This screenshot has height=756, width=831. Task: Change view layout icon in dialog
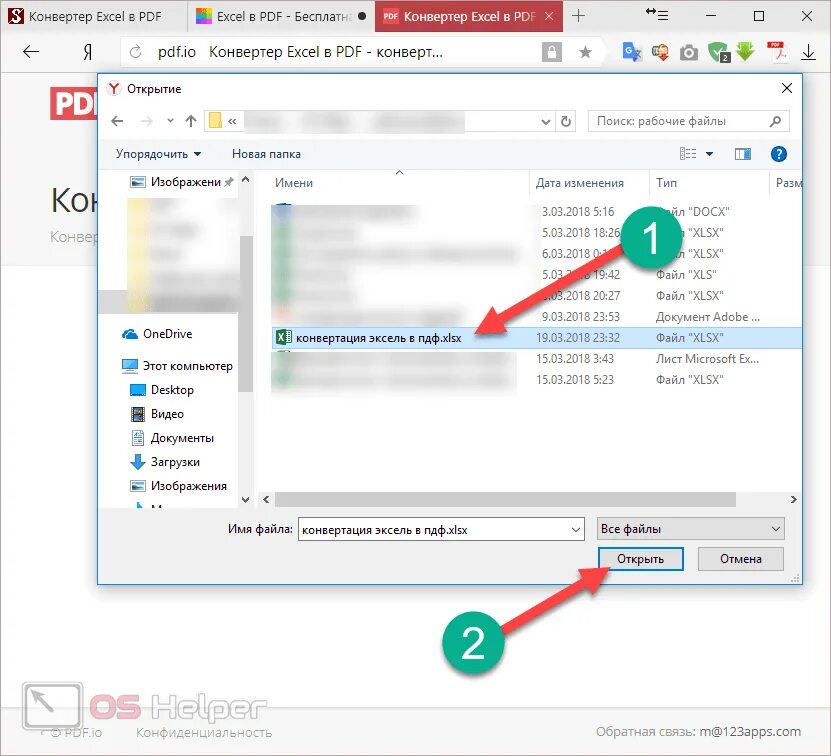tap(688, 154)
